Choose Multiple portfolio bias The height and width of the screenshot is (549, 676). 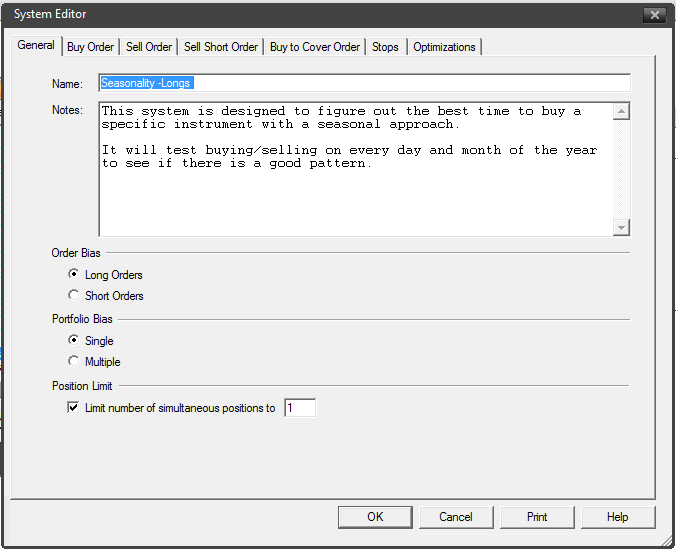(73, 362)
